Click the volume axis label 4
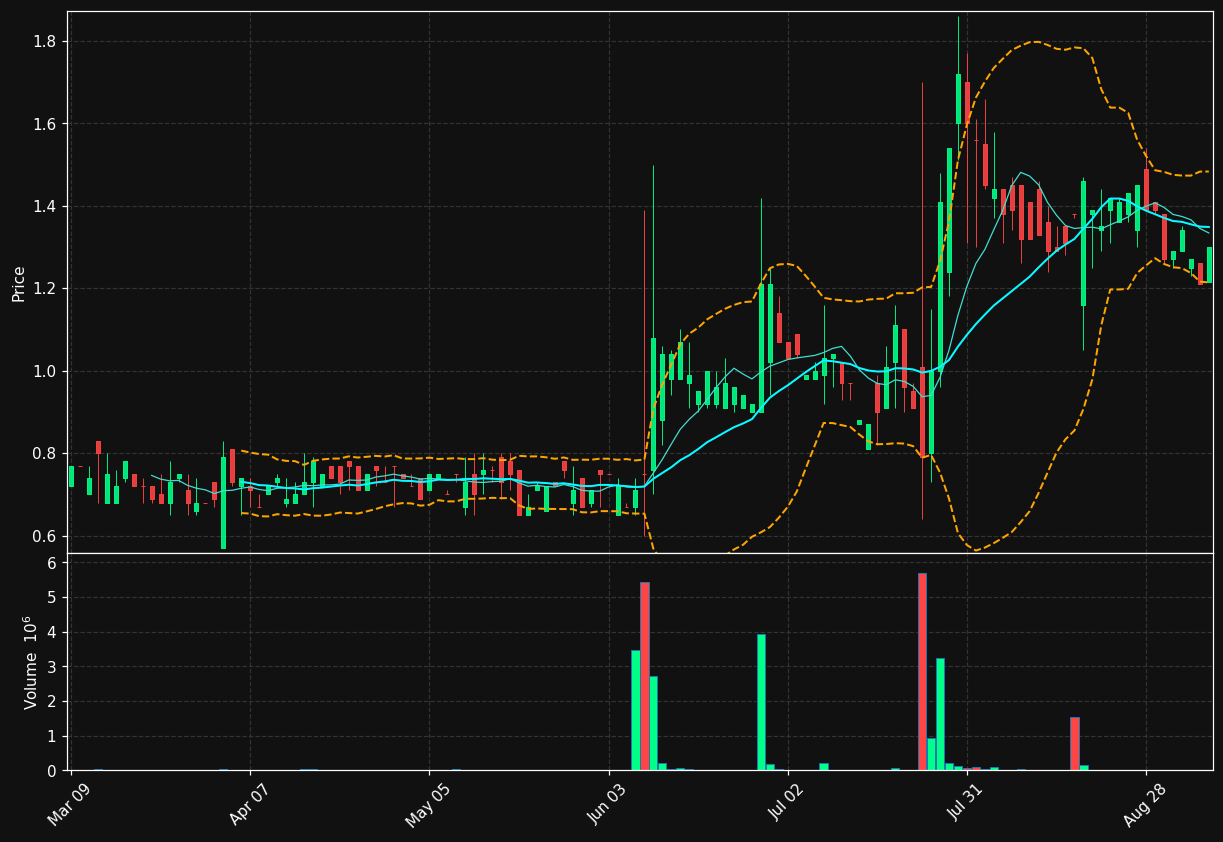Image resolution: width=1223 pixels, height=842 pixels. pyautogui.click(x=54, y=632)
